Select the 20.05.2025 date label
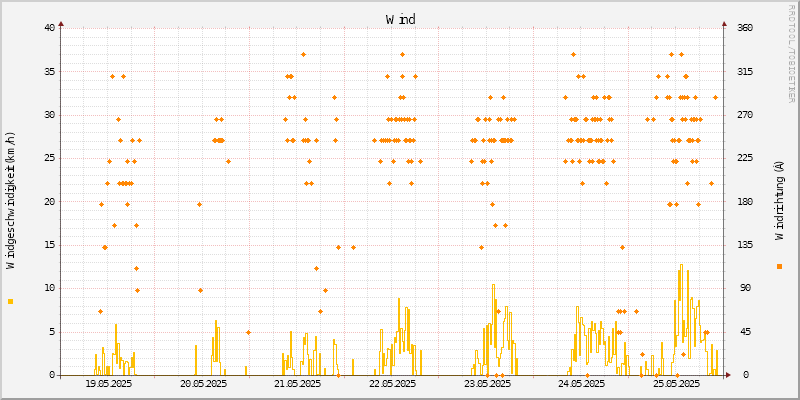This screenshot has width=800, height=400. click(x=203, y=383)
